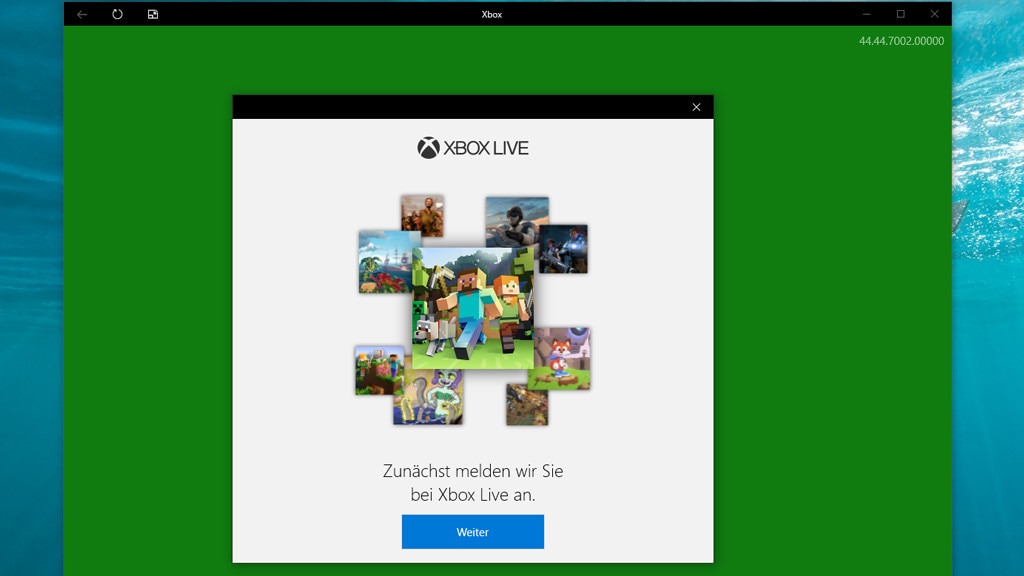Refresh the Xbox app with reload icon
The image size is (1024, 576).
pyautogui.click(x=118, y=14)
